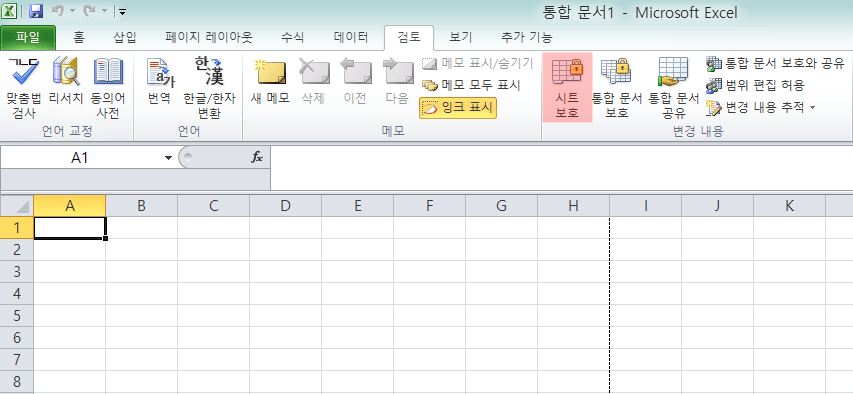Screen dimensions: 853x394
Task: Open the Name Box dropdown arrow
Action: click(169, 158)
